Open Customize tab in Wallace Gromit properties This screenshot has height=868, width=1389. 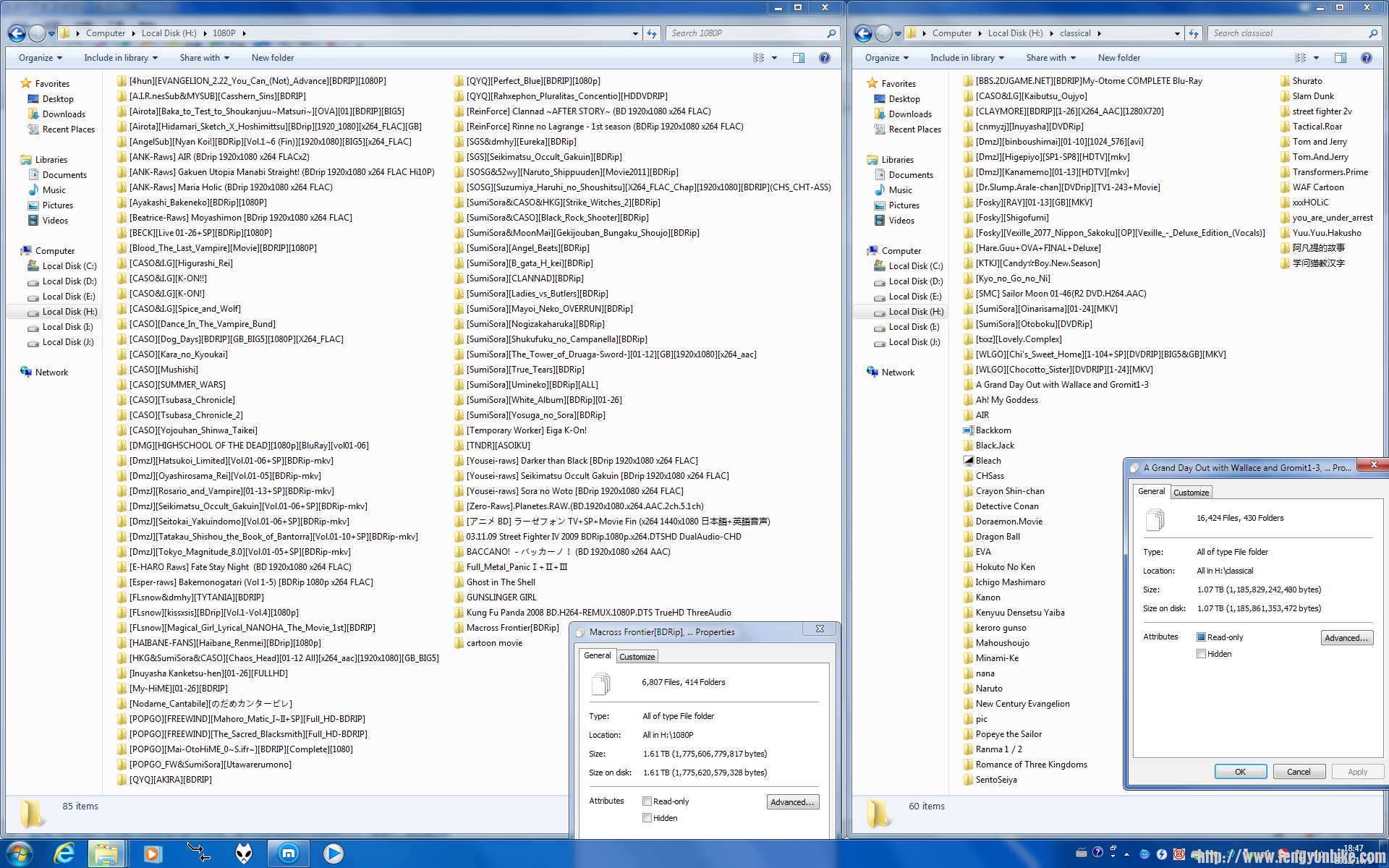[1191, 493]
